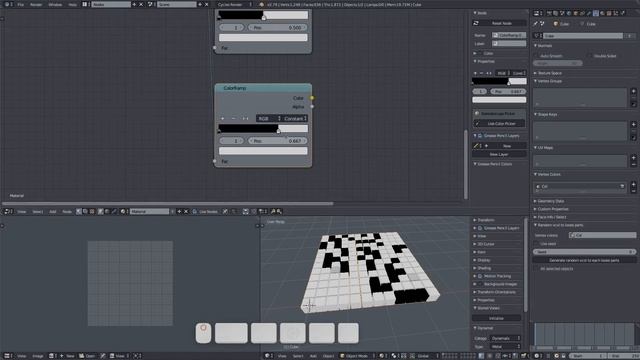Toggle Grease Pencil Layers checkbox in viewport sidebar

[480, 228]
